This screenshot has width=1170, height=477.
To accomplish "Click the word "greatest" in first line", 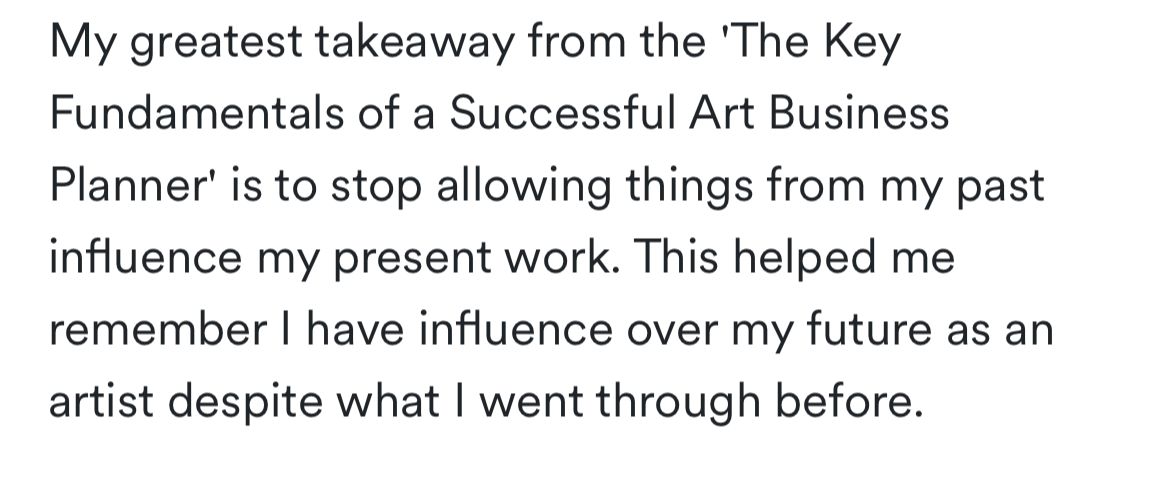I will coord(216,45).
